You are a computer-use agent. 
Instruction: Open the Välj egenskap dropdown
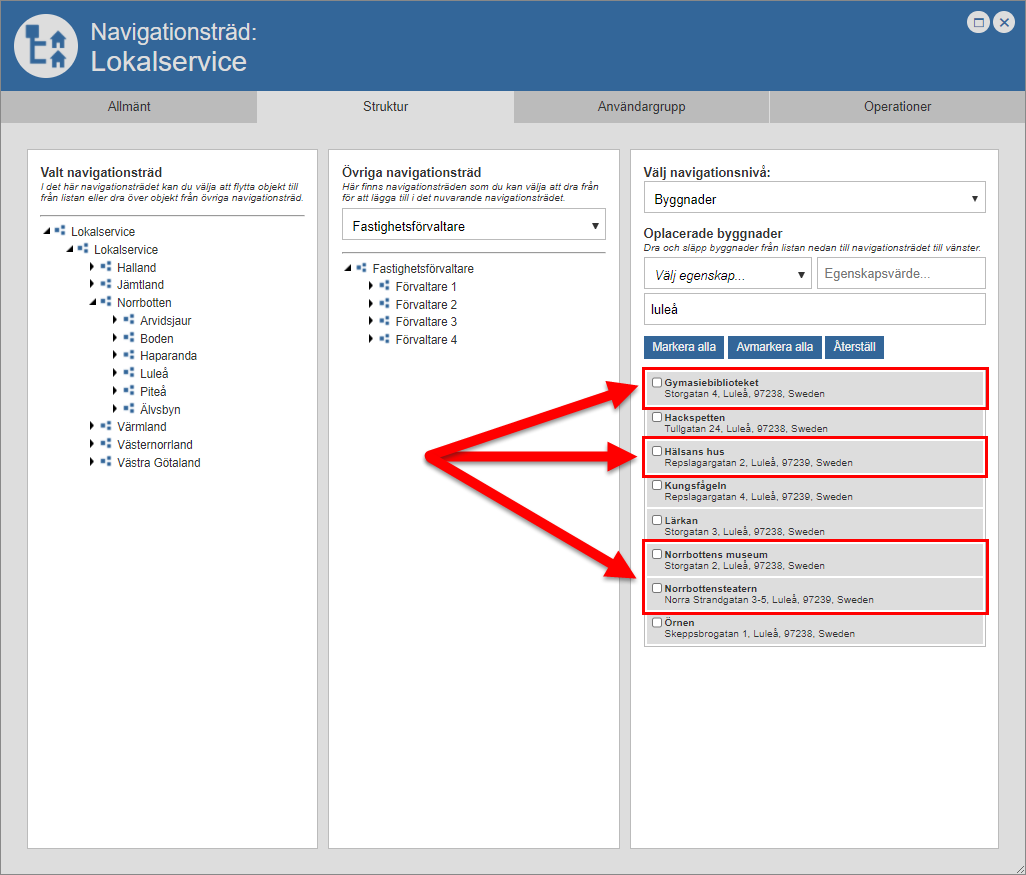(727, 273)
